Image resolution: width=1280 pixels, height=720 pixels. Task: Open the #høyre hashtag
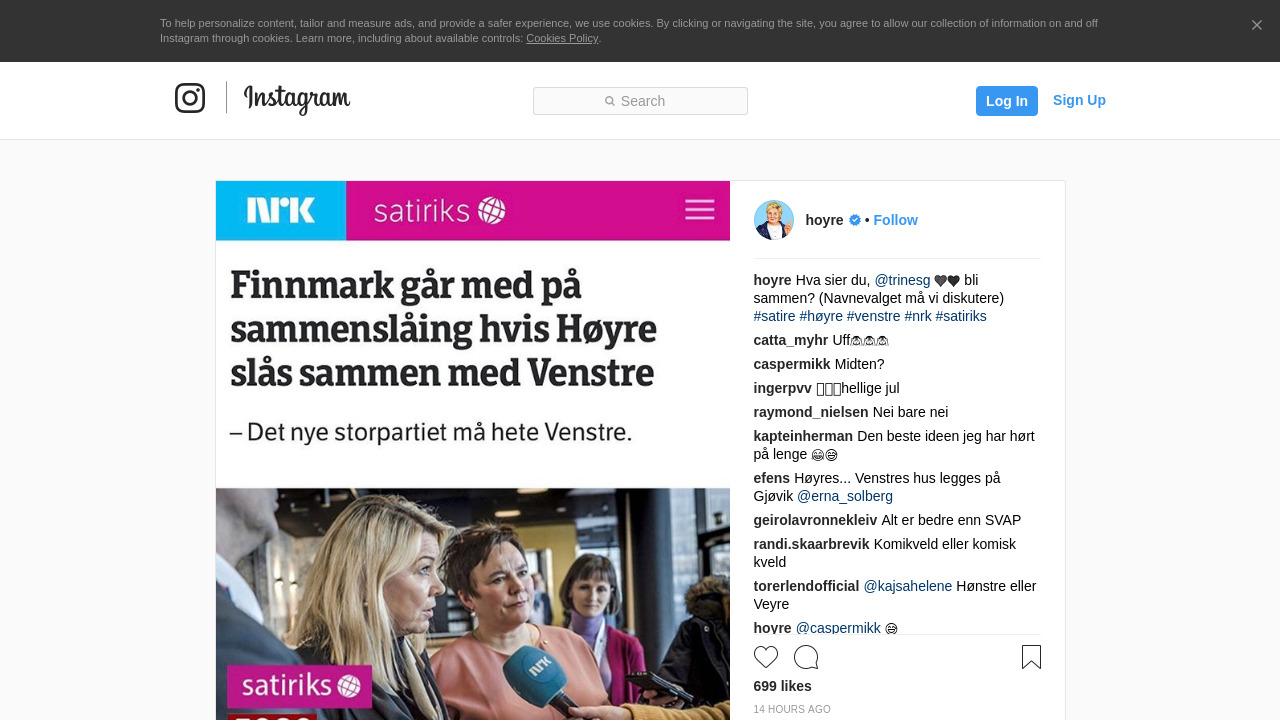tap(821, 316)
